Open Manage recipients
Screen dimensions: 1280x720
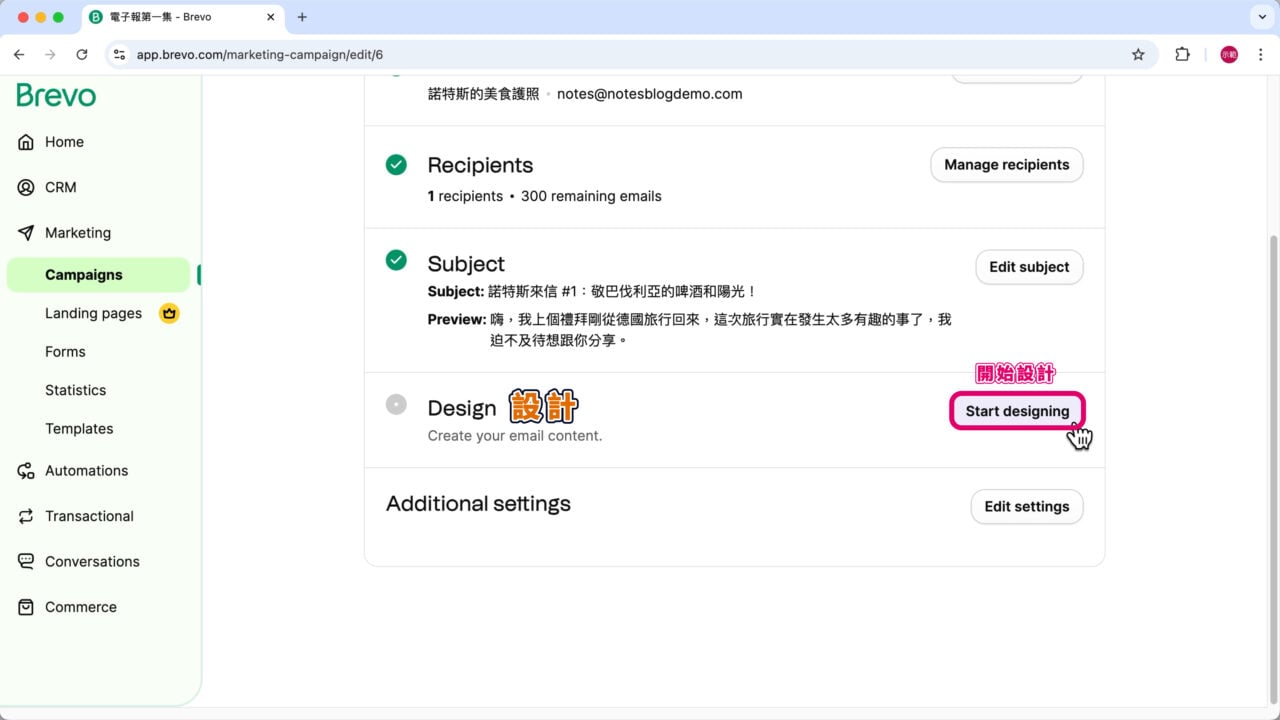(1006, 164)
